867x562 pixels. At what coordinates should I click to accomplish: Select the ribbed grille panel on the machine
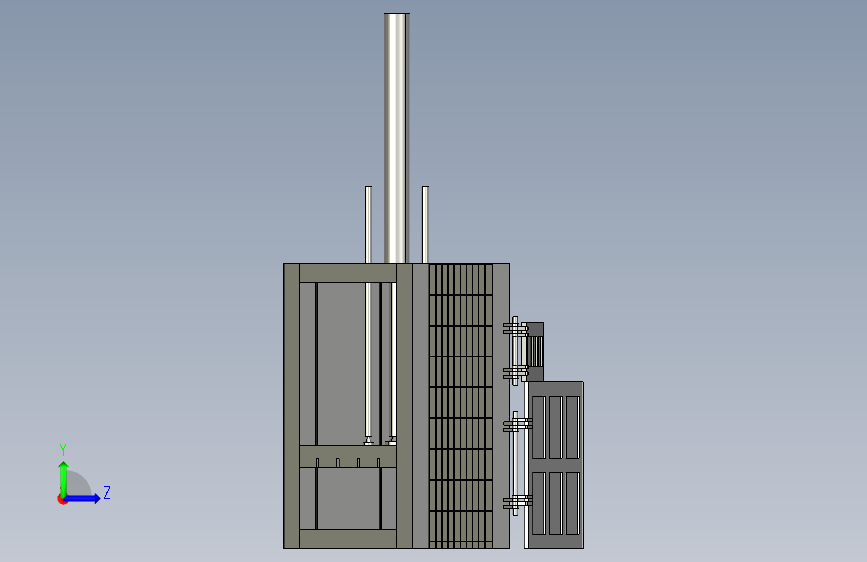[x=461, y=406]
